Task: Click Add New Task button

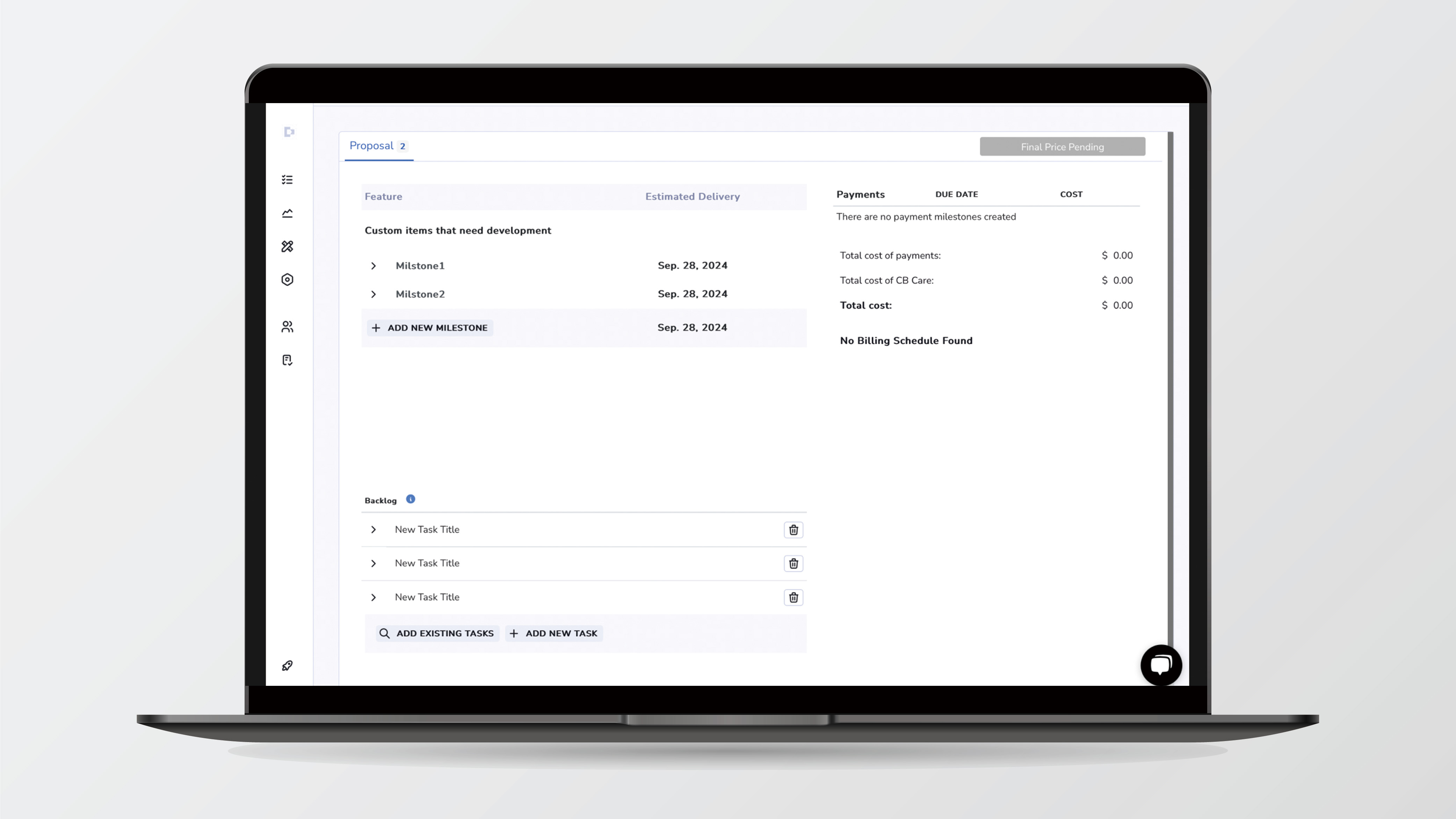Action: coord(554,633)
